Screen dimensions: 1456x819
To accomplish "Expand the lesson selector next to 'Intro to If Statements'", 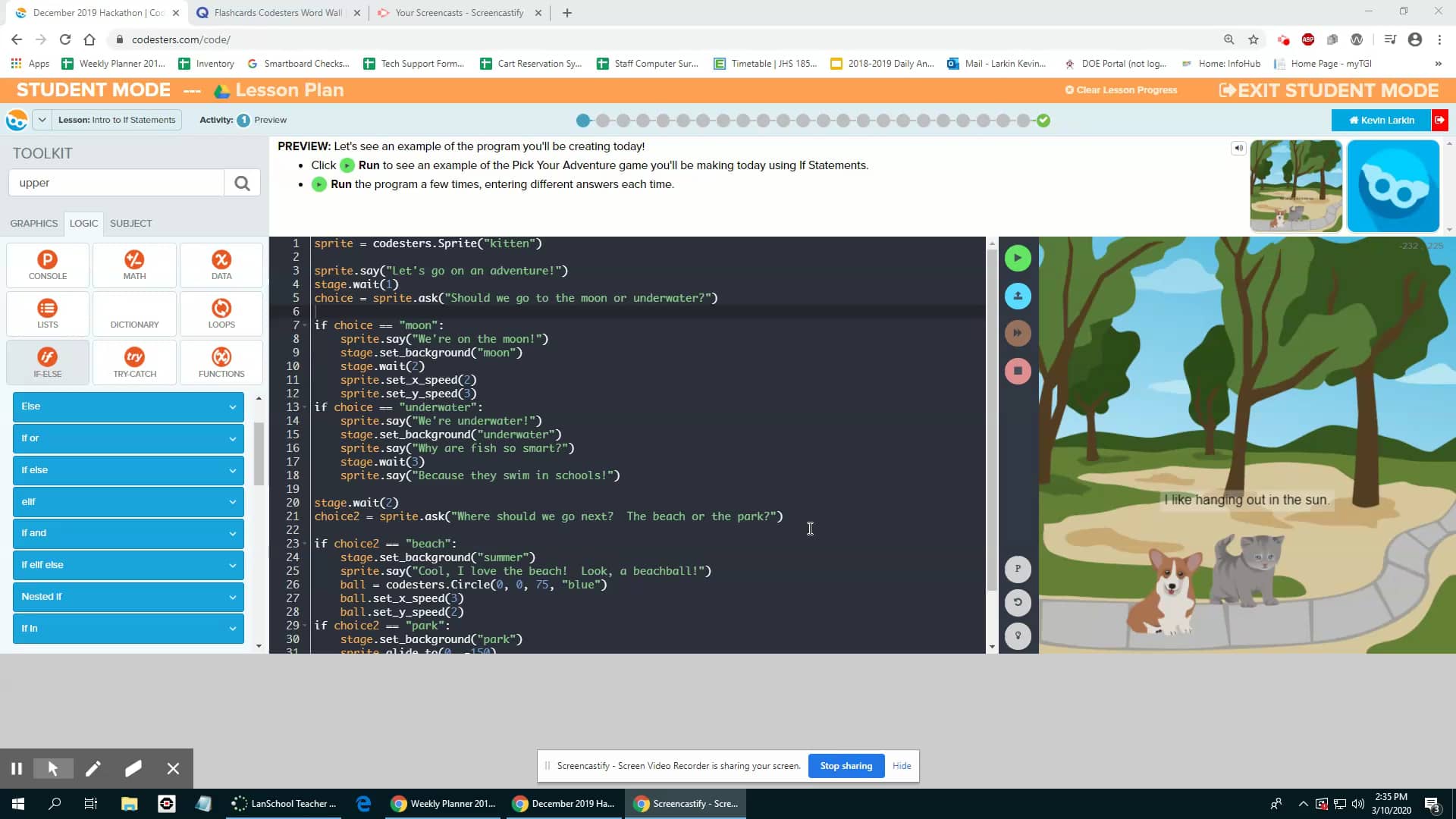I will (x=42, y=119).
